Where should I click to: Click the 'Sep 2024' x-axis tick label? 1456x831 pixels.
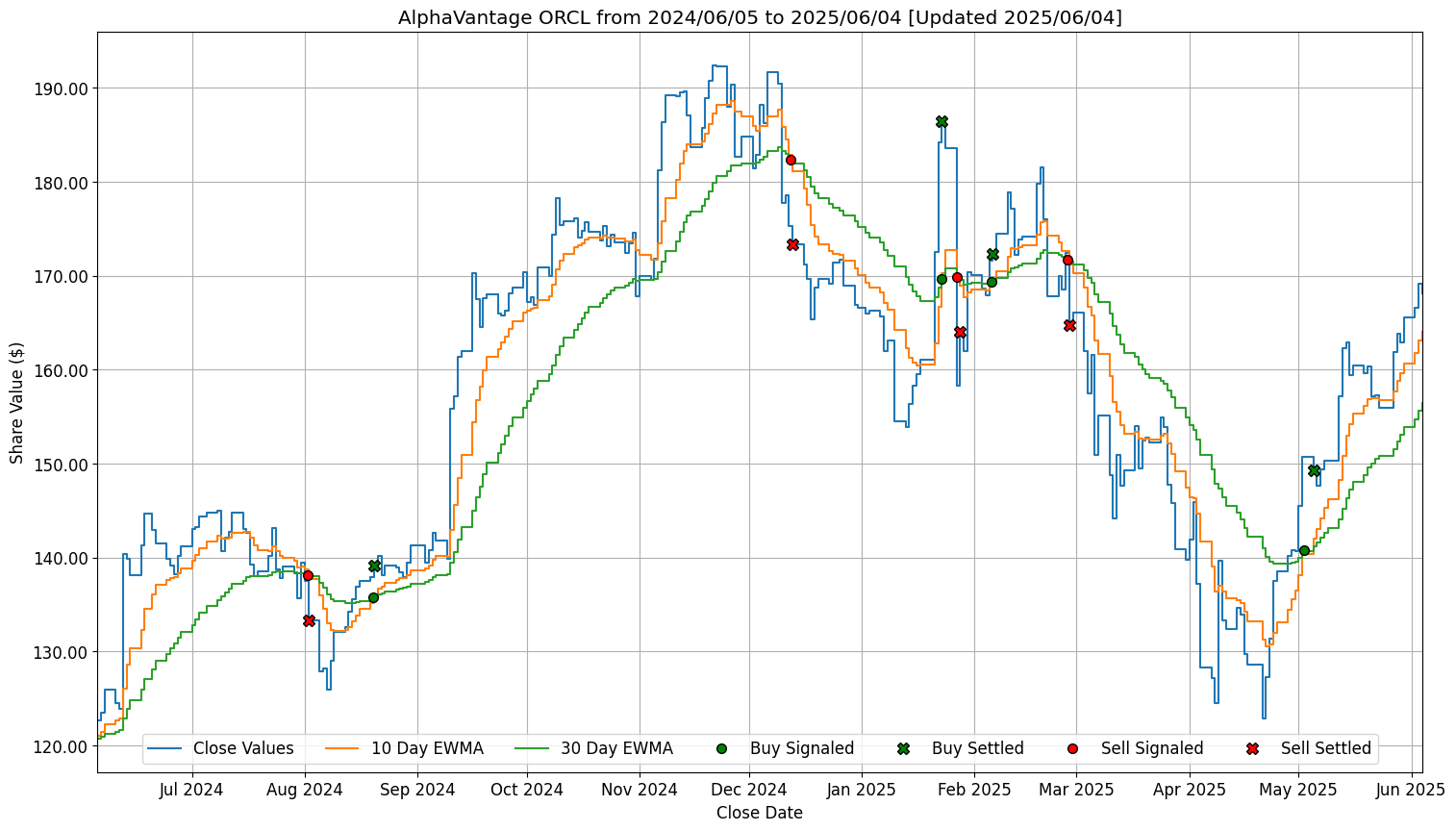[x=417, y=790]
